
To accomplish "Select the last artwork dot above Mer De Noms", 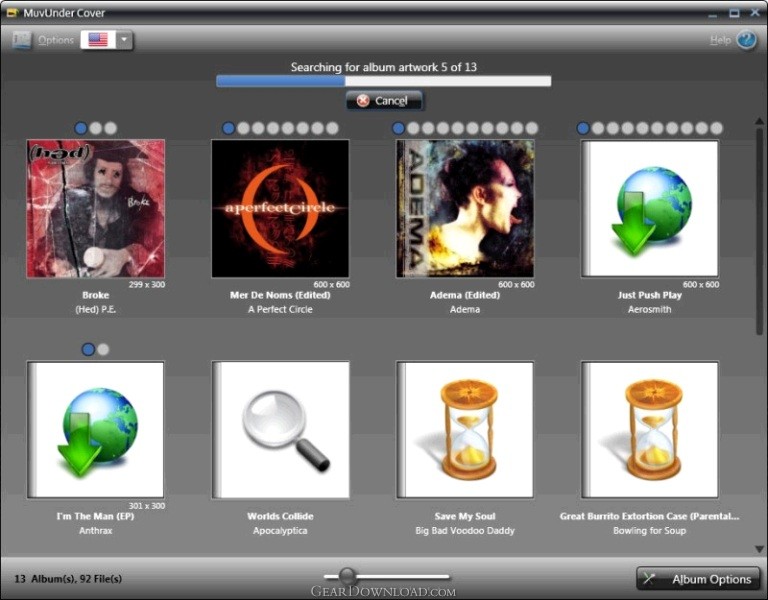I will click(332, 128).
